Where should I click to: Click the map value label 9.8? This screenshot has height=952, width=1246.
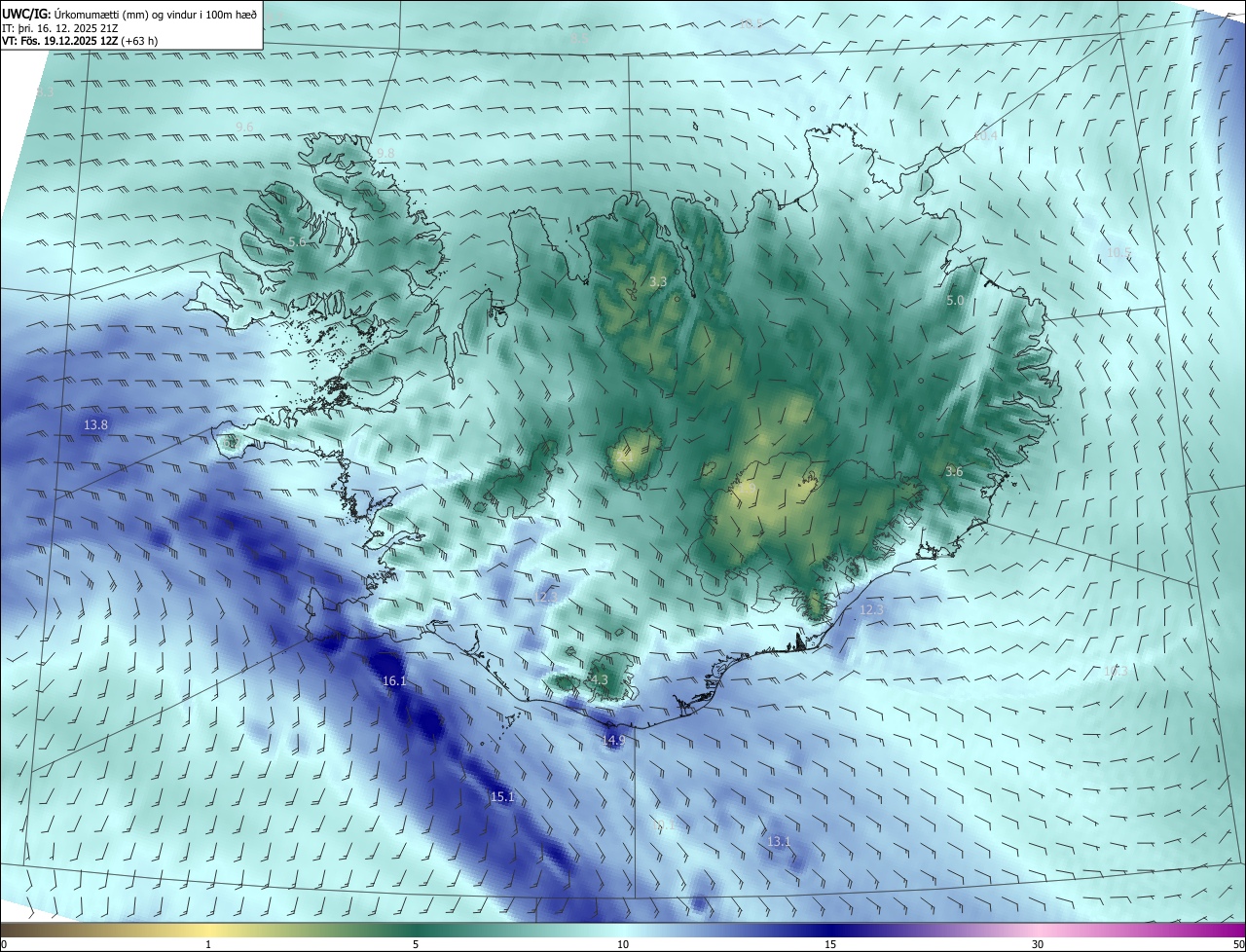pyautogui.click(x=386, y=154)
